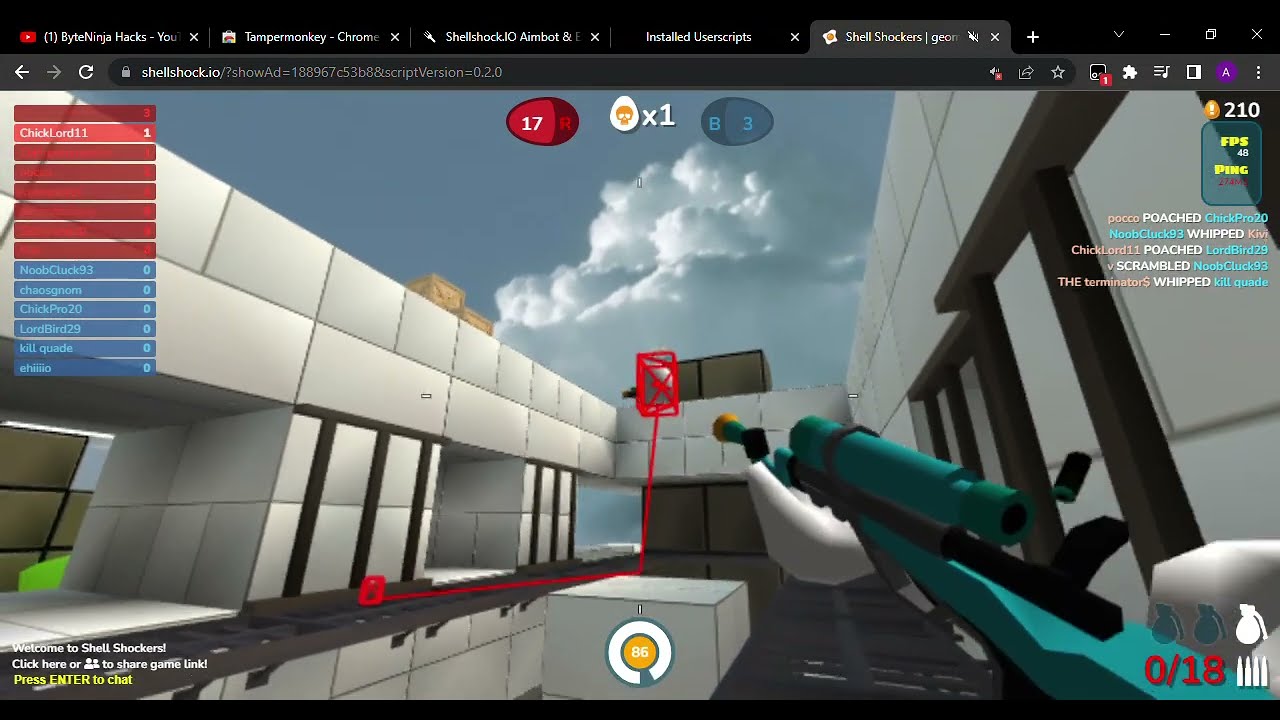The width and height of the screenshot is (1280, 720).
Task: Close the Tampermonkey tab
Action: [394, 37]
